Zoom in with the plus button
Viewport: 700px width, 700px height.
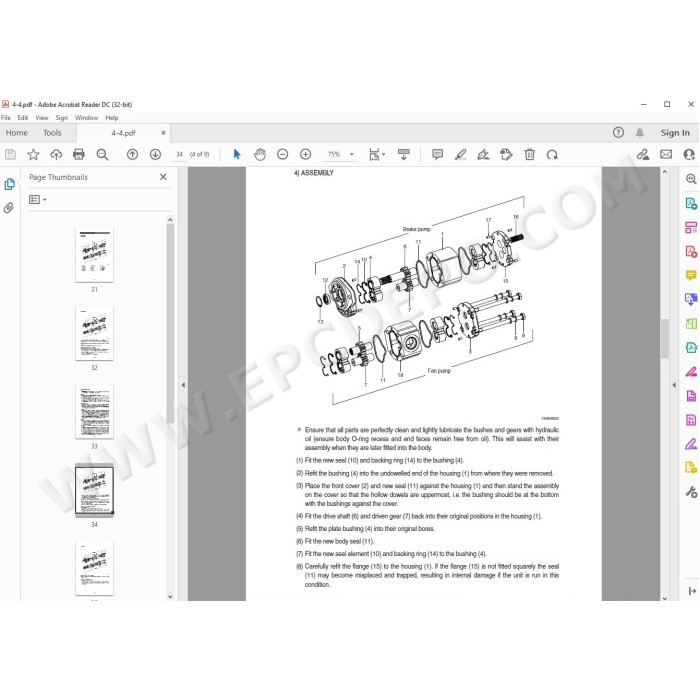(306, 154)
